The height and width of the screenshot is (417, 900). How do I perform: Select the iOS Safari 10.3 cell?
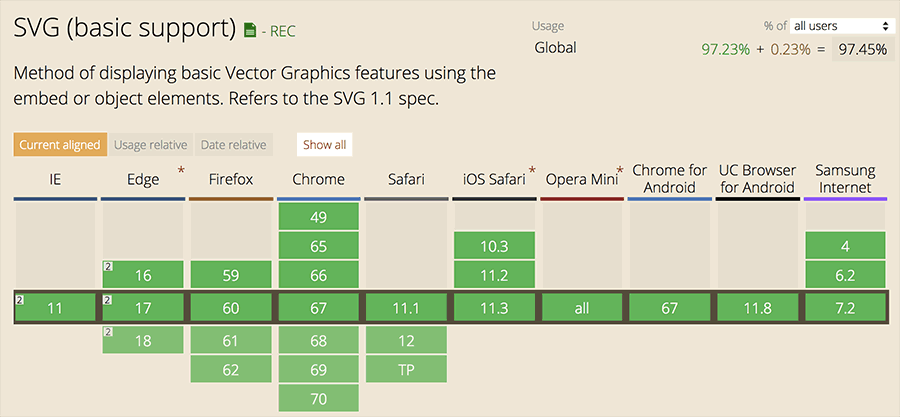point(494,246)
